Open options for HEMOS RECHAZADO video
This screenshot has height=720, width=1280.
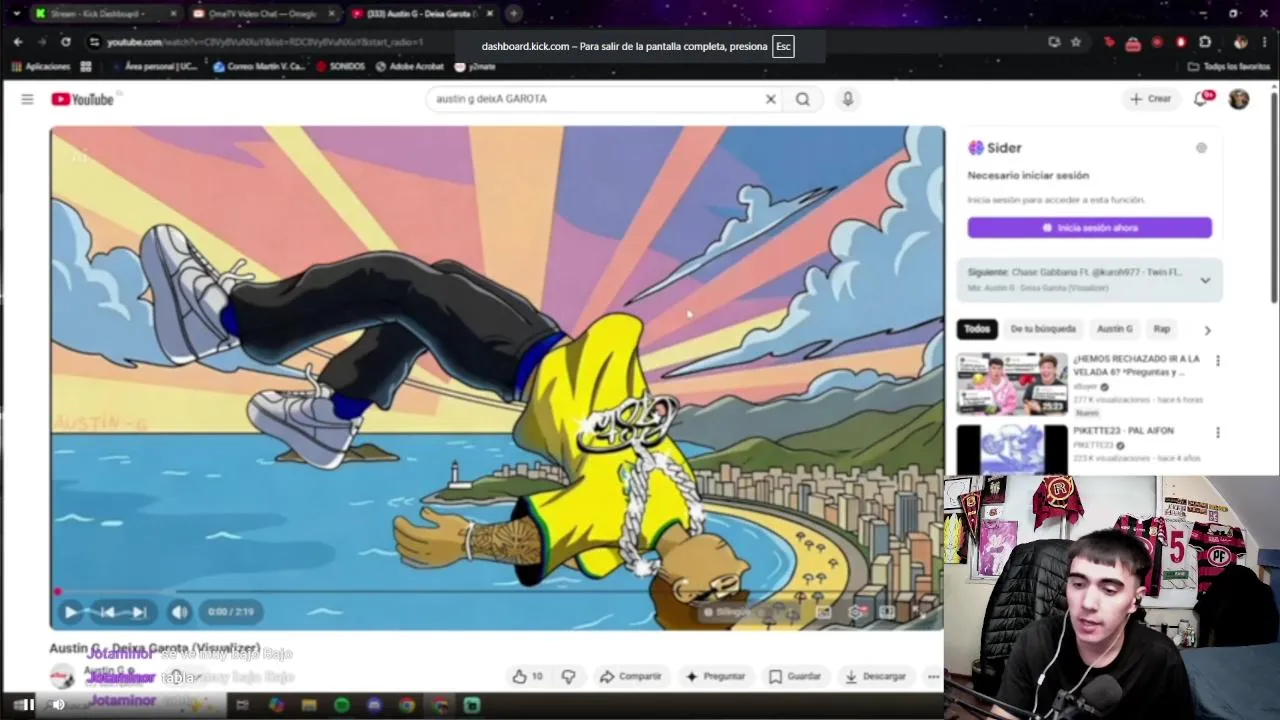1218,361
